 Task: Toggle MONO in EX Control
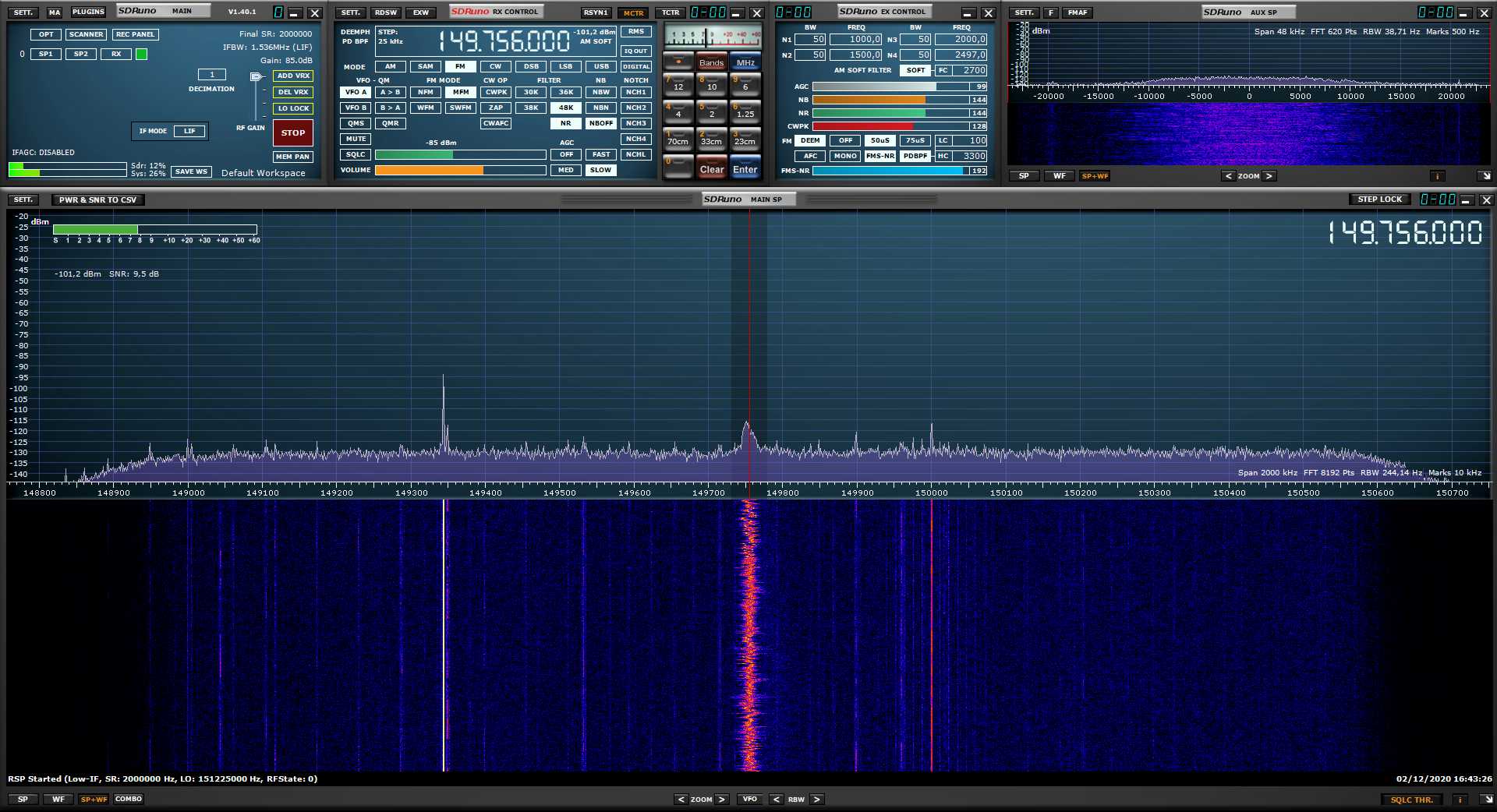pos(845,156)
